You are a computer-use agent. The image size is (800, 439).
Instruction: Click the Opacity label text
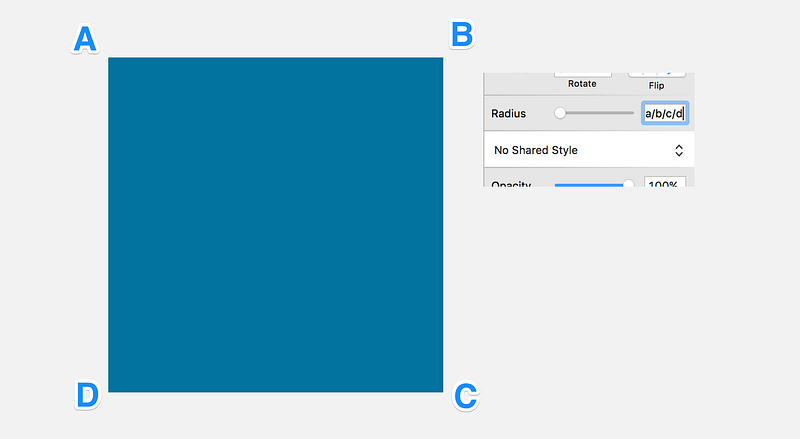pos(511,184)
